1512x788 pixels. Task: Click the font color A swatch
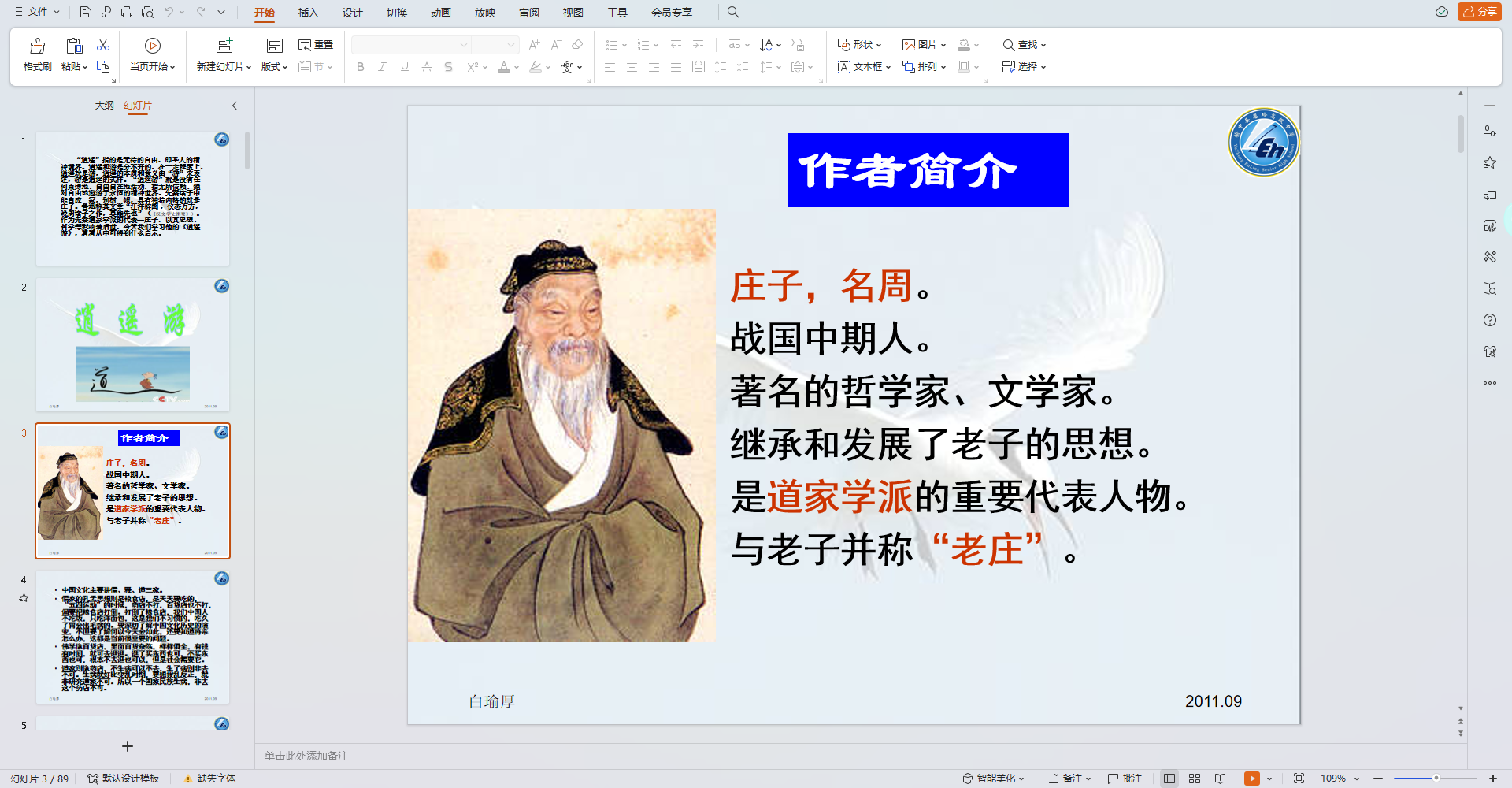coord(504,67)
